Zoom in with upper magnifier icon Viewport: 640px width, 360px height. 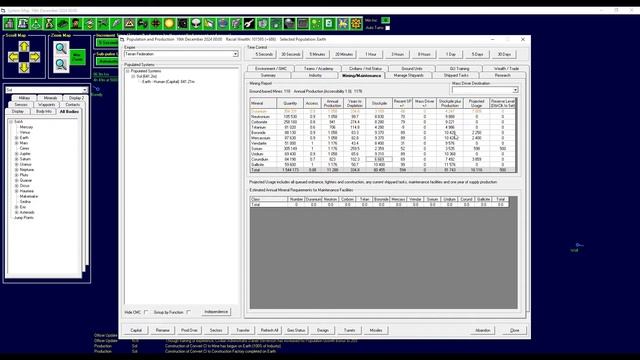pyautogui.click(x=61, y=49)
